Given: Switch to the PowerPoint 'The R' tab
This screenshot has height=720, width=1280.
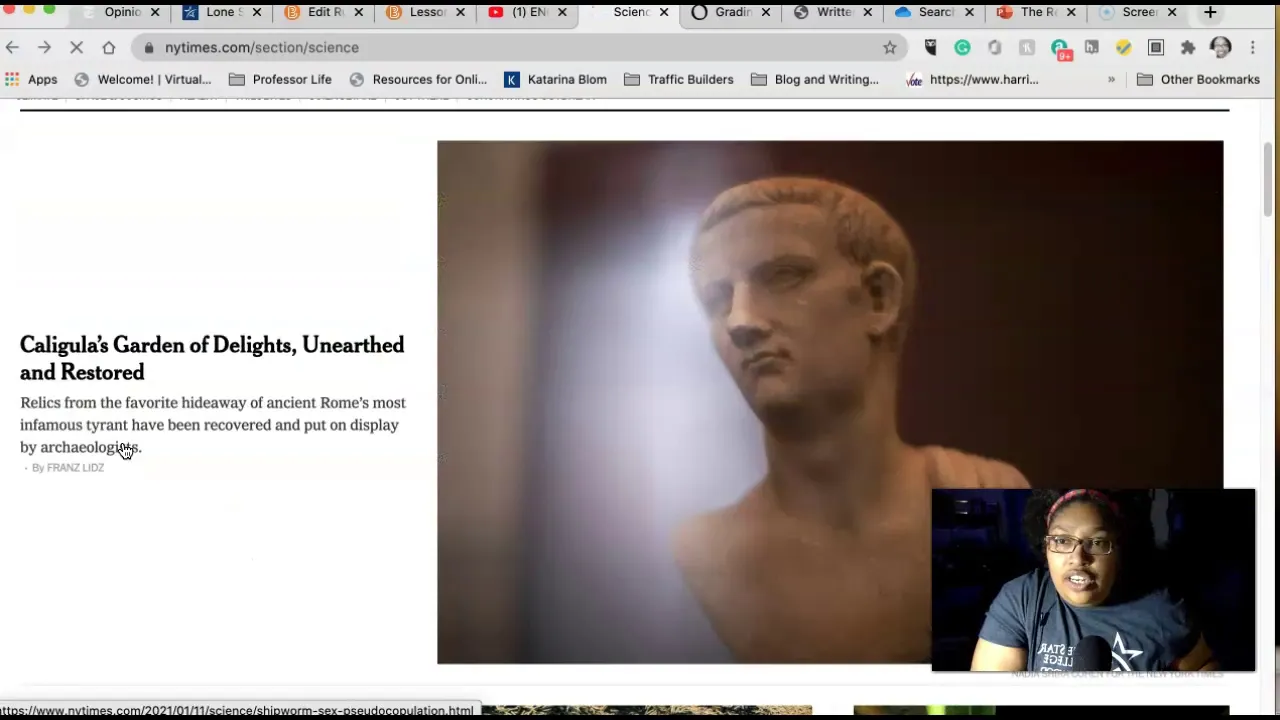Looking at the screenshot, I should point(1038,12).
